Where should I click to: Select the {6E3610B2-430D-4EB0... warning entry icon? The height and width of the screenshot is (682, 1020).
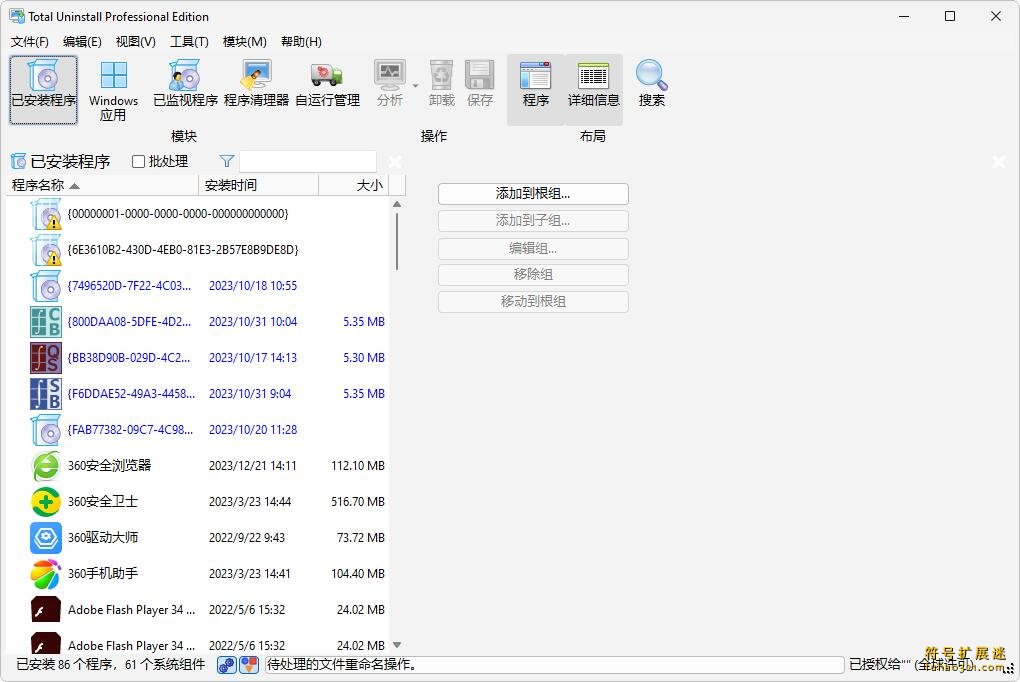[46, 250]
